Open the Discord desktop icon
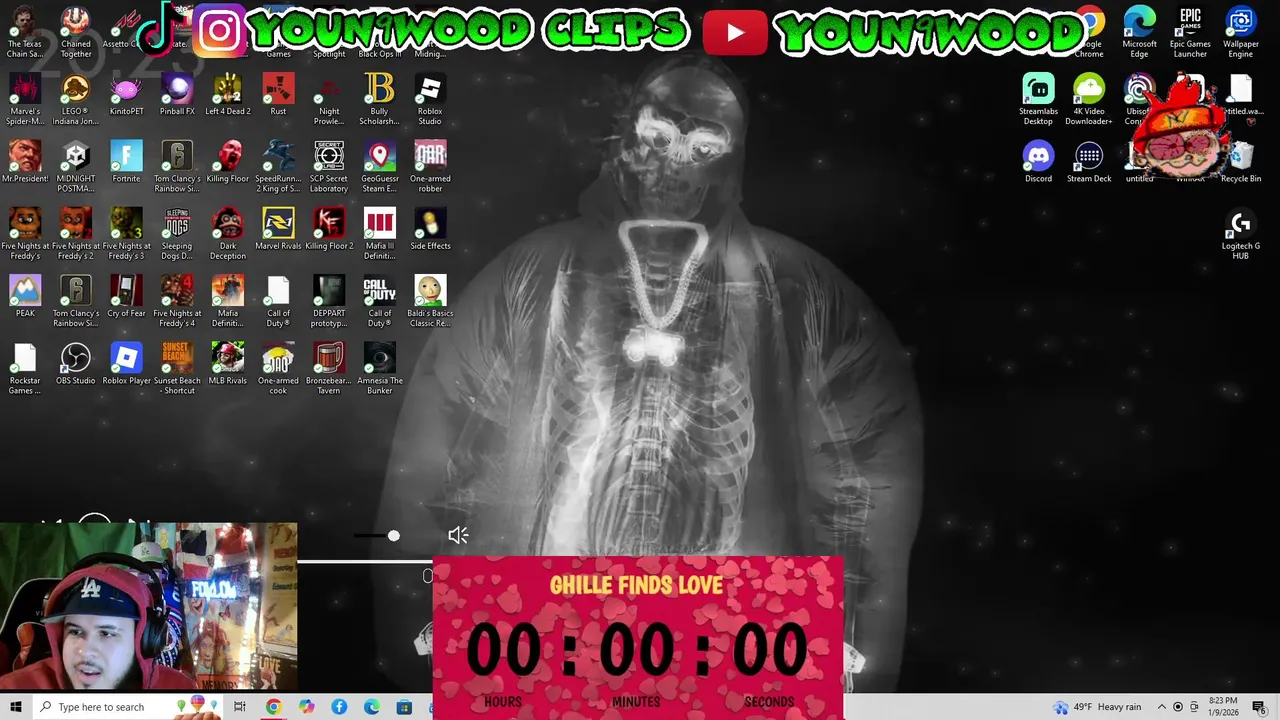Screen dimensions: 1280x720 1038,163
